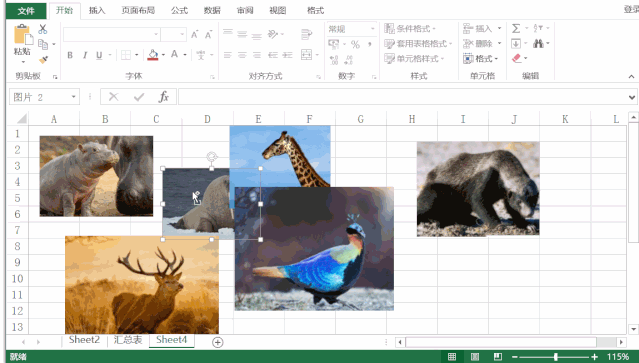Viewport: 639px width, 363px height.
Task: Open 条件格式 conditional formatting
Action: click(410, 29)
